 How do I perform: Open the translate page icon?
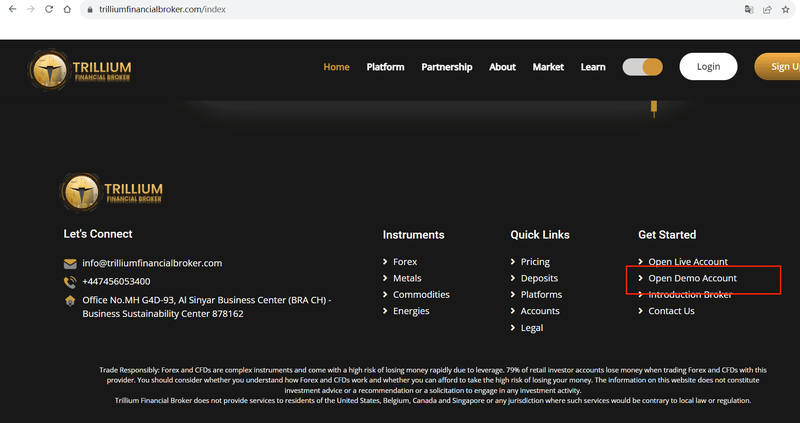pyautogui.click(x=749, y=9)
